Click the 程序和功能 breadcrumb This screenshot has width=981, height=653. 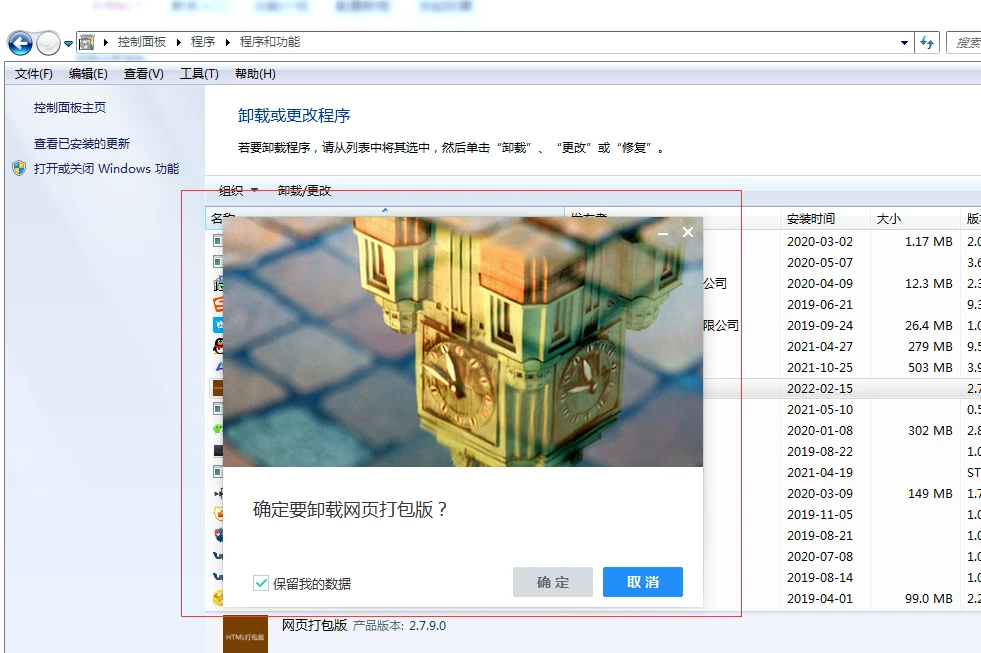tap(270, 42)
